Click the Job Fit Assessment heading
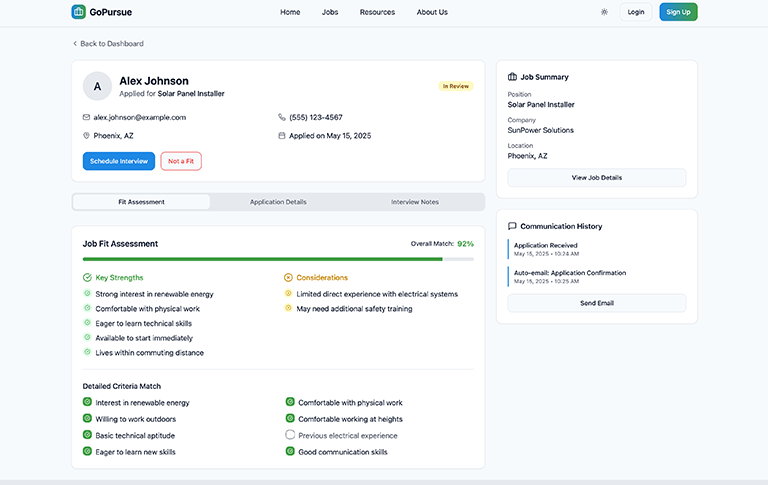 click(120, 244)
